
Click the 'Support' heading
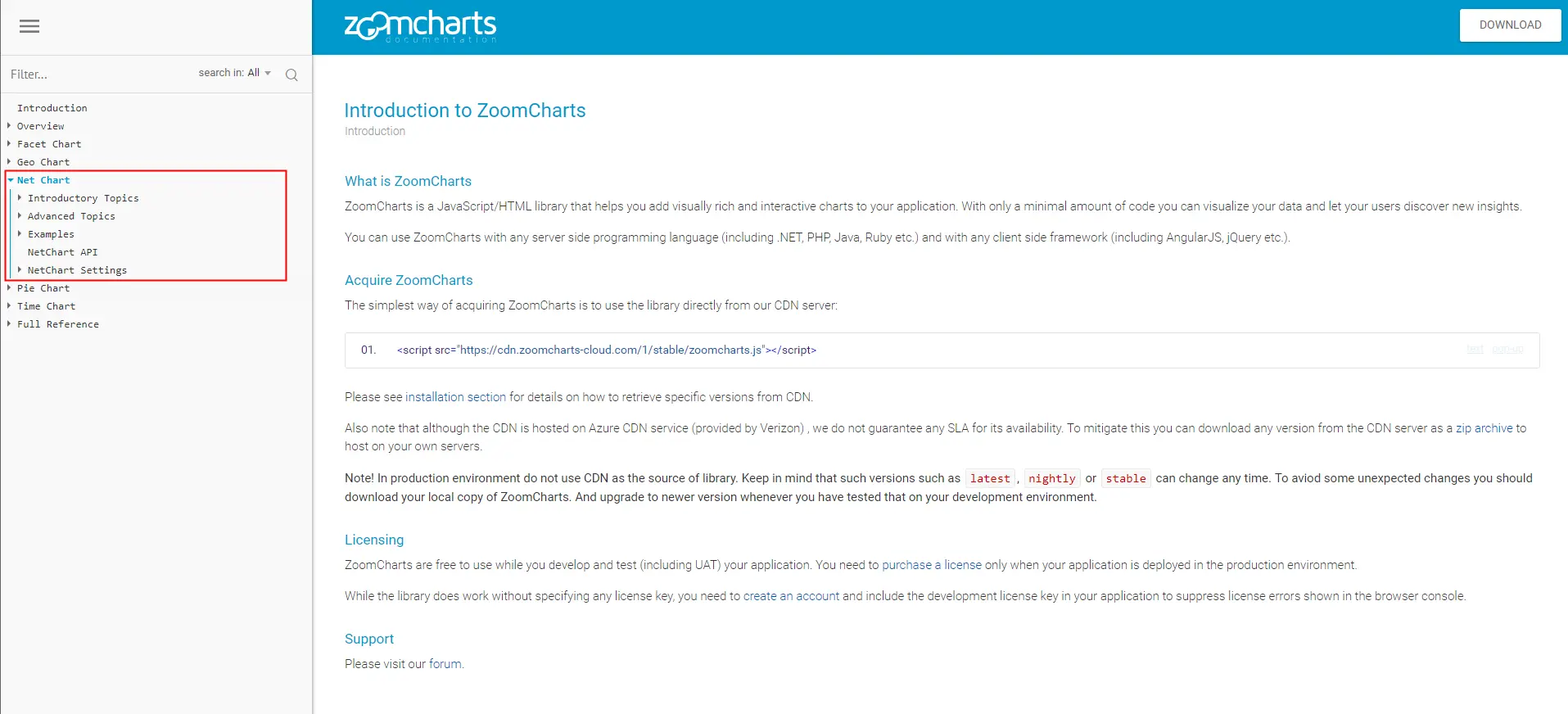coord(369,639)
